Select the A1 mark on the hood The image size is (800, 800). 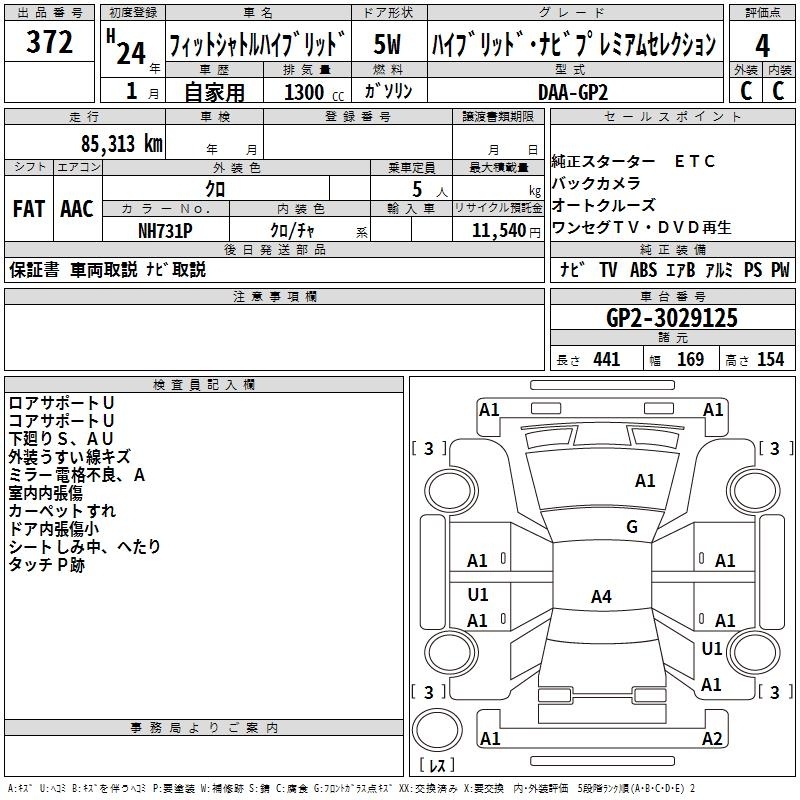point(645,481)
